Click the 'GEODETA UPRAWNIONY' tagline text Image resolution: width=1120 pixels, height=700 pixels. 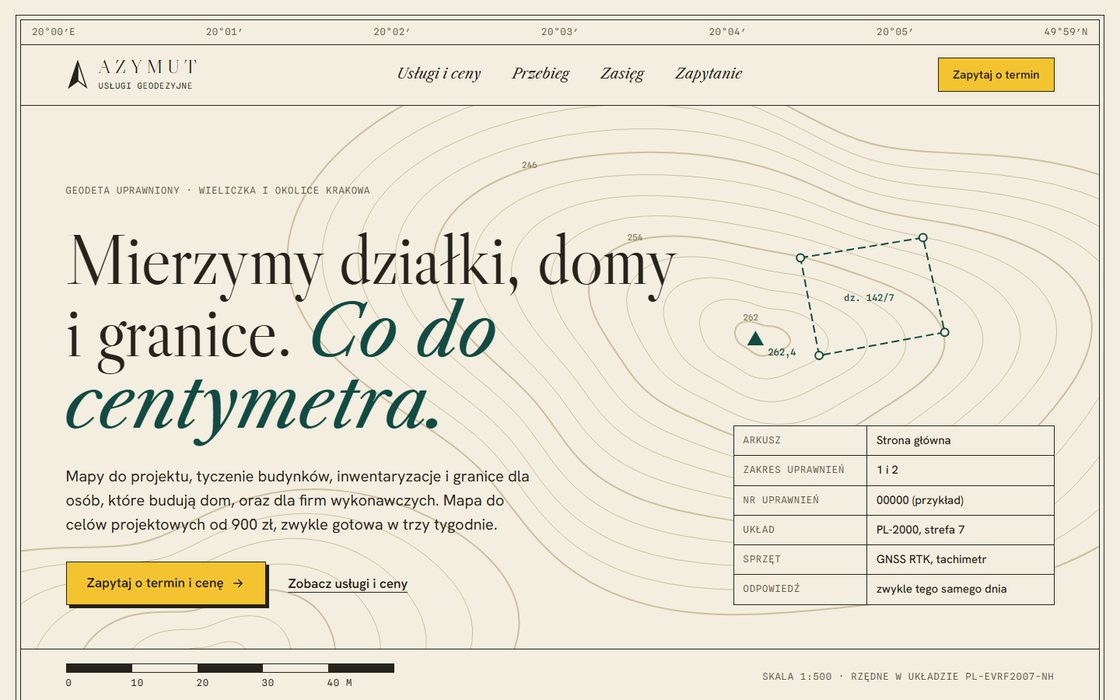pyautogui.click(x=123, y=191)
